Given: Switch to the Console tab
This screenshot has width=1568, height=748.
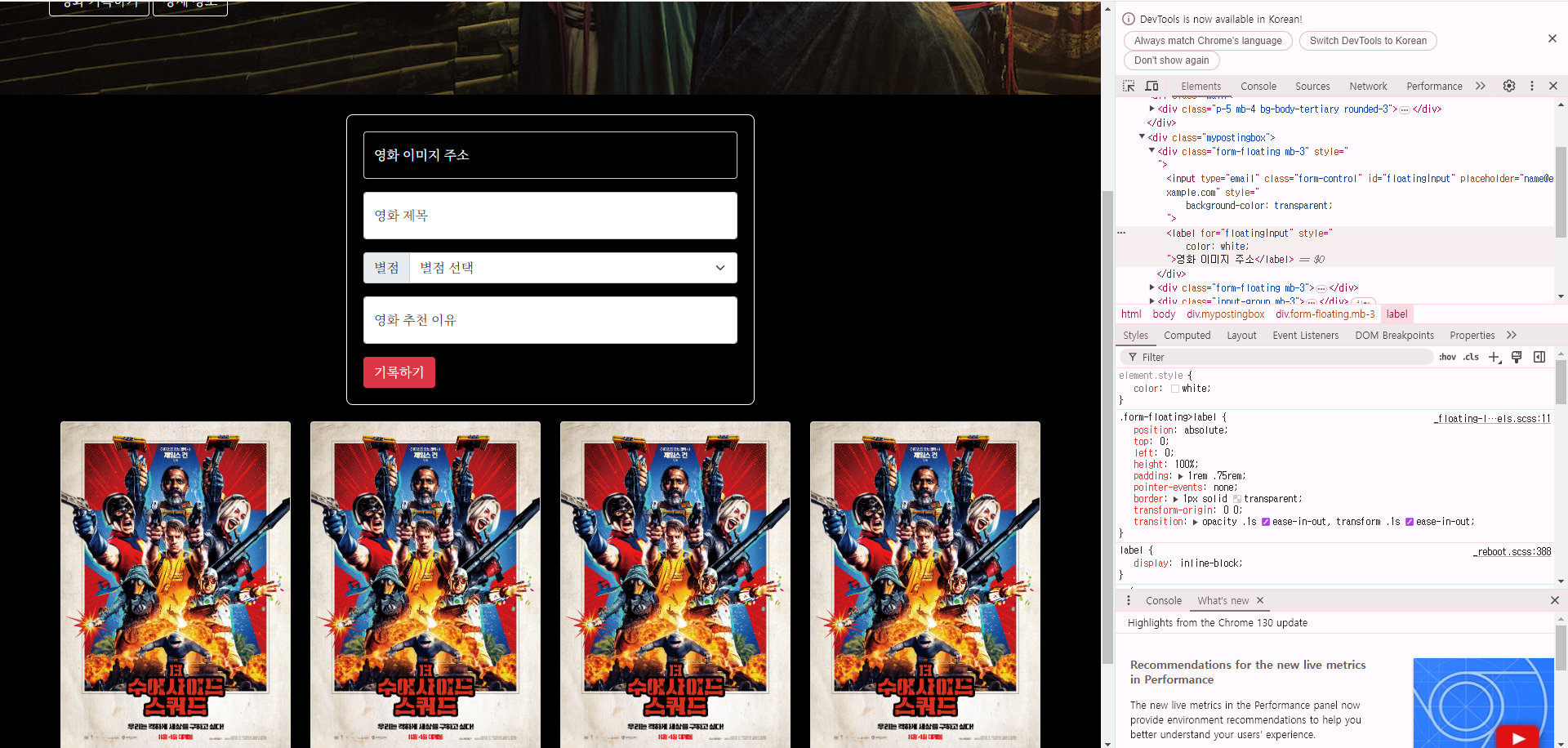Looking at the screenshot, I should click(x=1258, y=86).
